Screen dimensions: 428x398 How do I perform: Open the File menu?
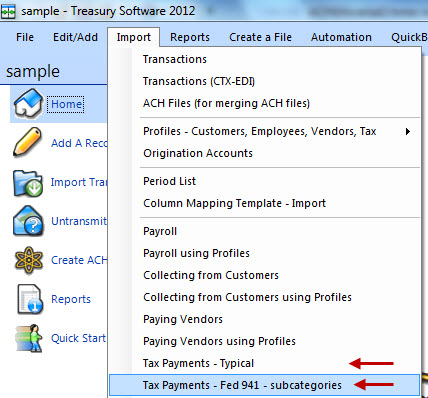click(25, 37)
